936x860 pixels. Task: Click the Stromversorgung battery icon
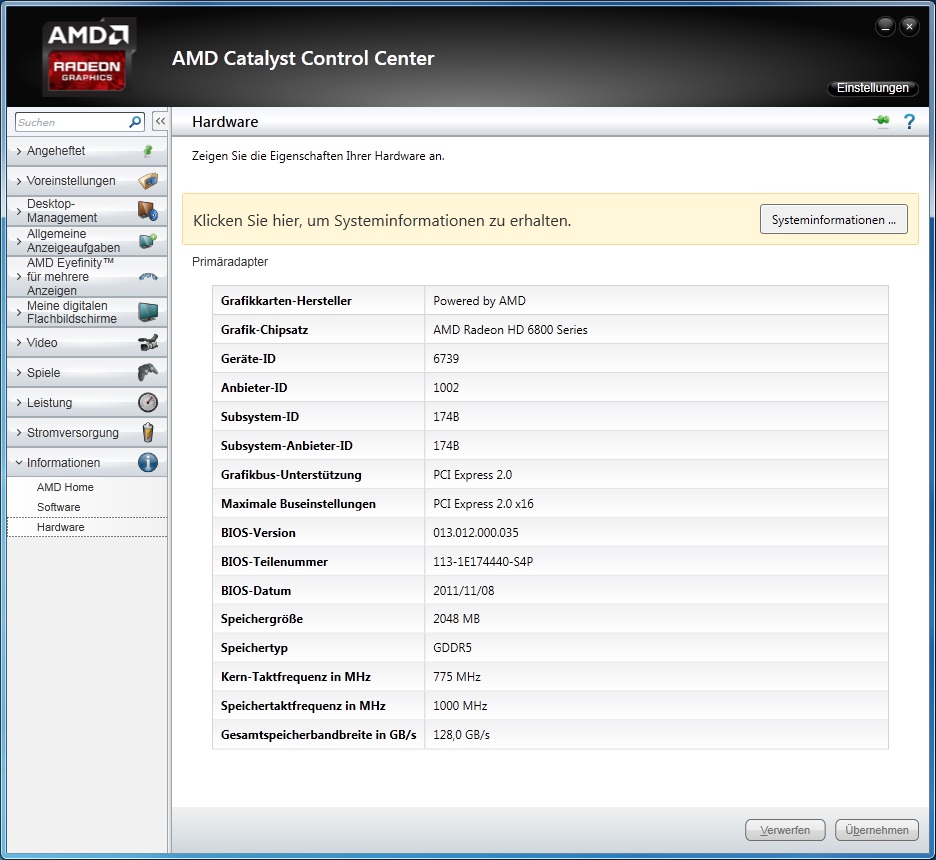148,432
